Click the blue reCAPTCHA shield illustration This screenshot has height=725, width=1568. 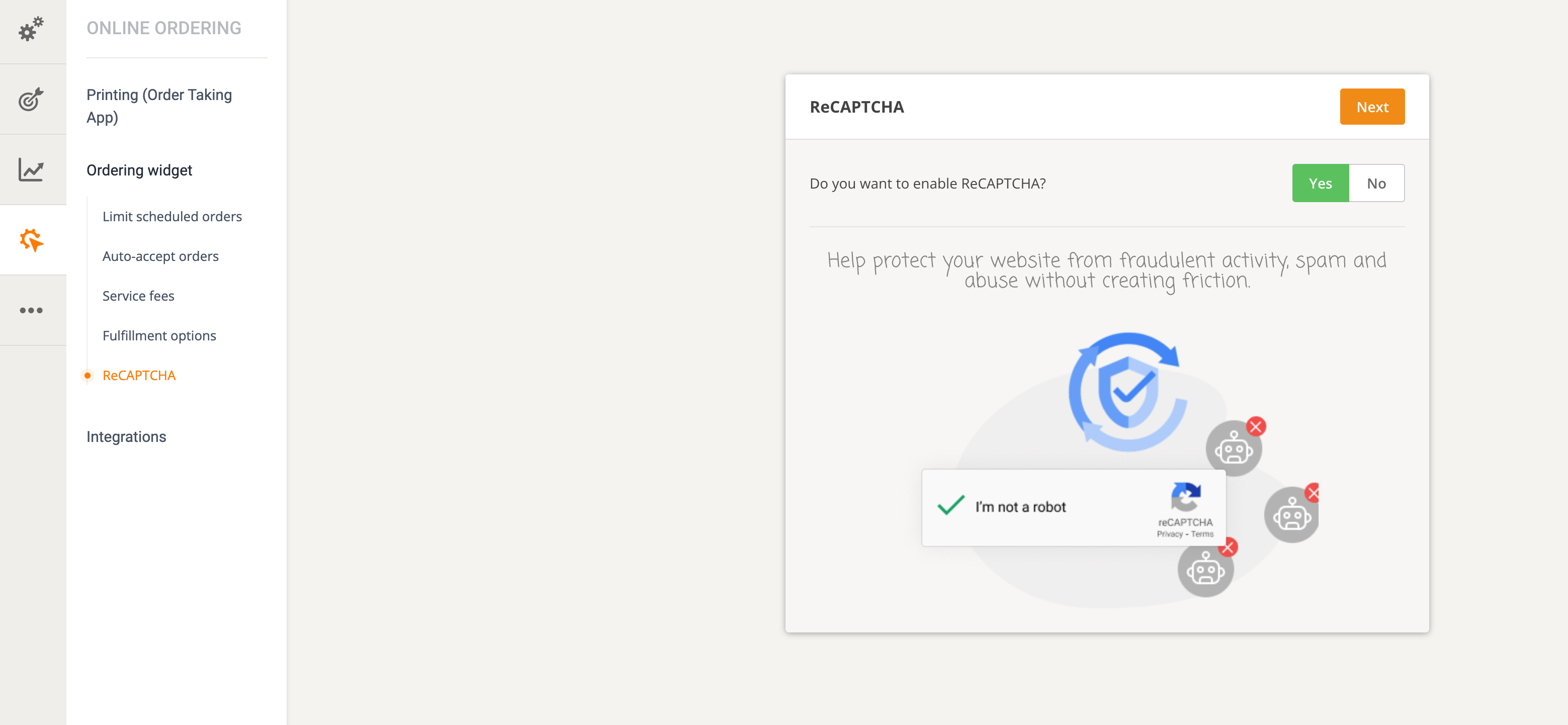click(x=1129, y=390)
